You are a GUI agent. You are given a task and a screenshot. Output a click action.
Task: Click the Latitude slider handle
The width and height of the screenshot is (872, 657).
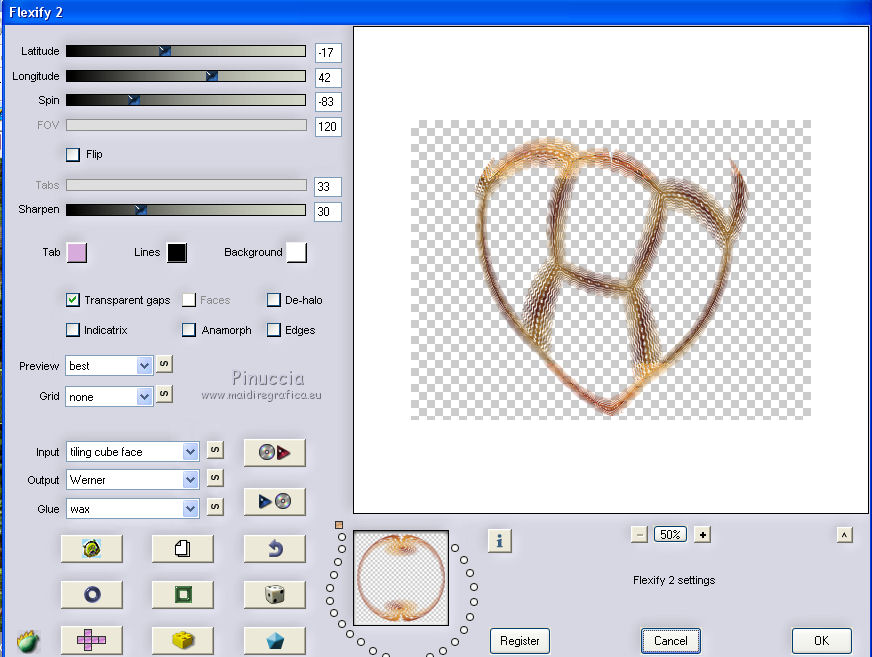[x=165, y=51]
